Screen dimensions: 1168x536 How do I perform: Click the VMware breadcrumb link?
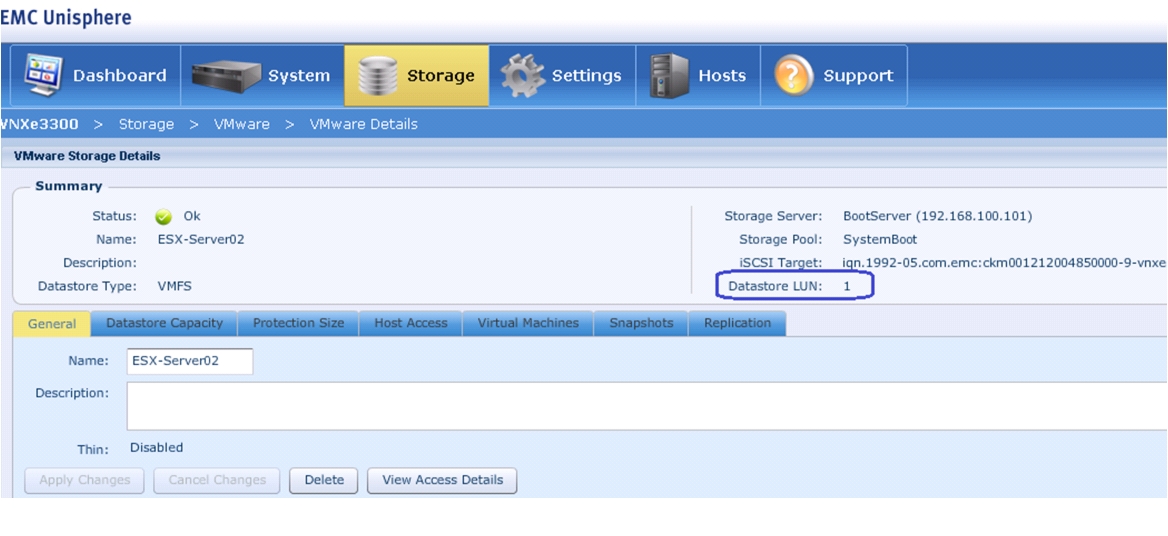241,124
